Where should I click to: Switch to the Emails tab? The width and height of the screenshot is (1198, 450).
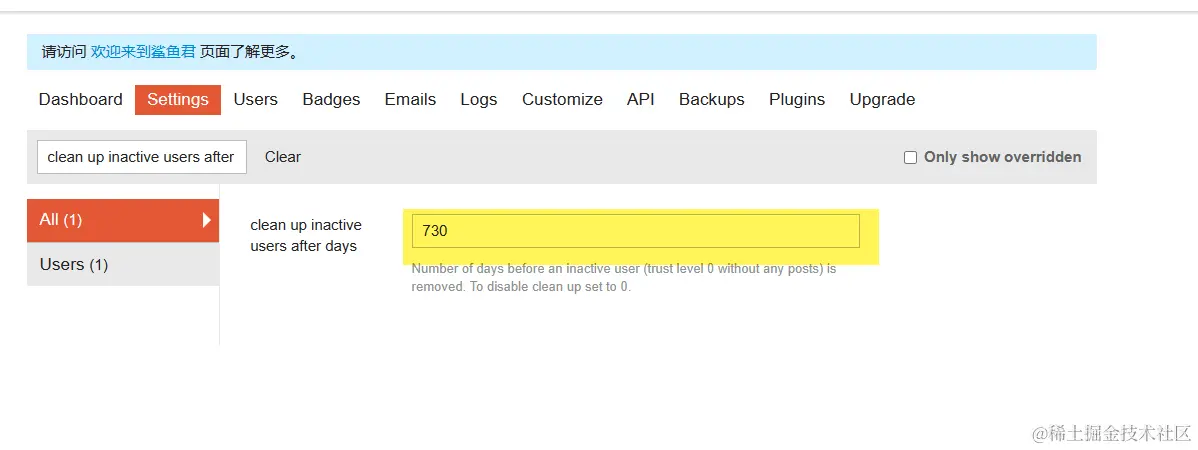pos(410,99)
